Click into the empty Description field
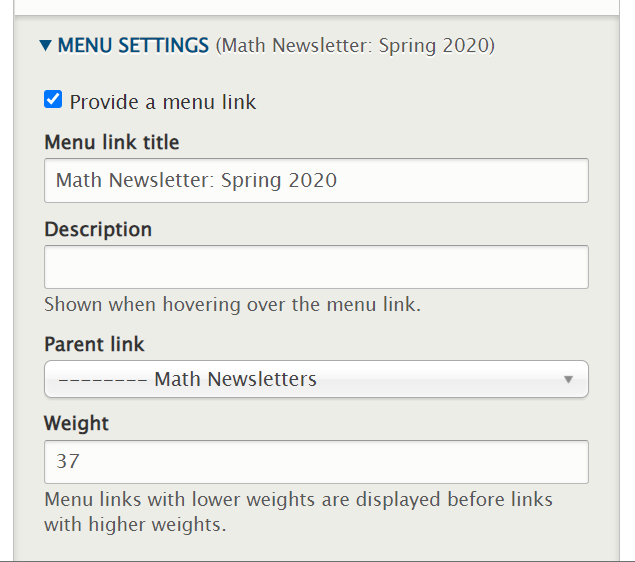This screenshot has height=562, width=635. tap(316, 267)
